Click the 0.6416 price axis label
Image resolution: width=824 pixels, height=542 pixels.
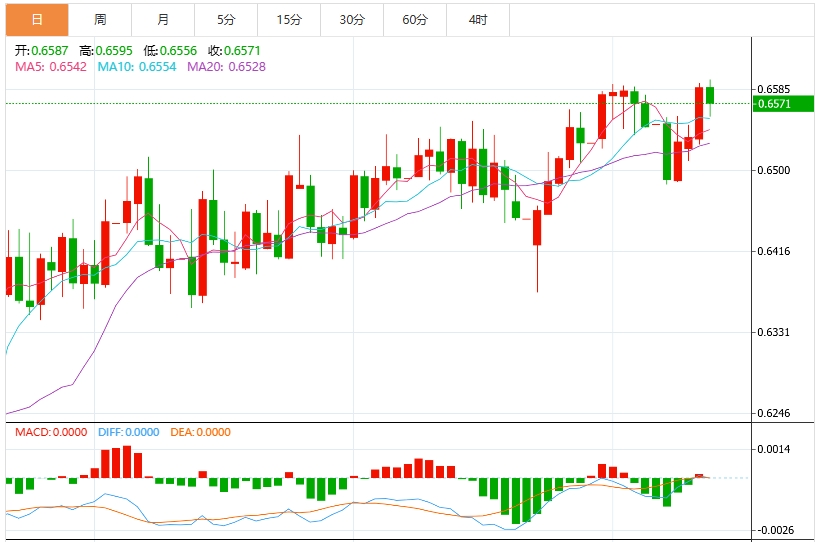(x=774, y=251)
